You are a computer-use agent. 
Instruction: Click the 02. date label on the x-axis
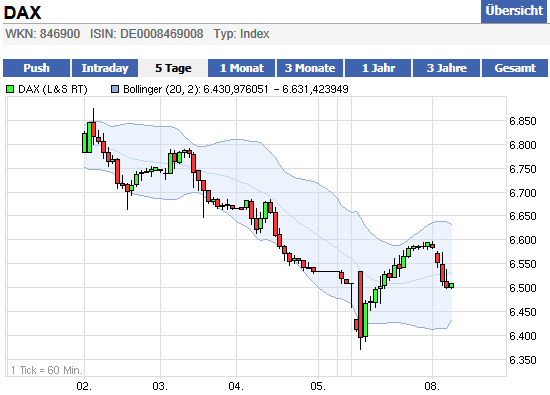84,386
